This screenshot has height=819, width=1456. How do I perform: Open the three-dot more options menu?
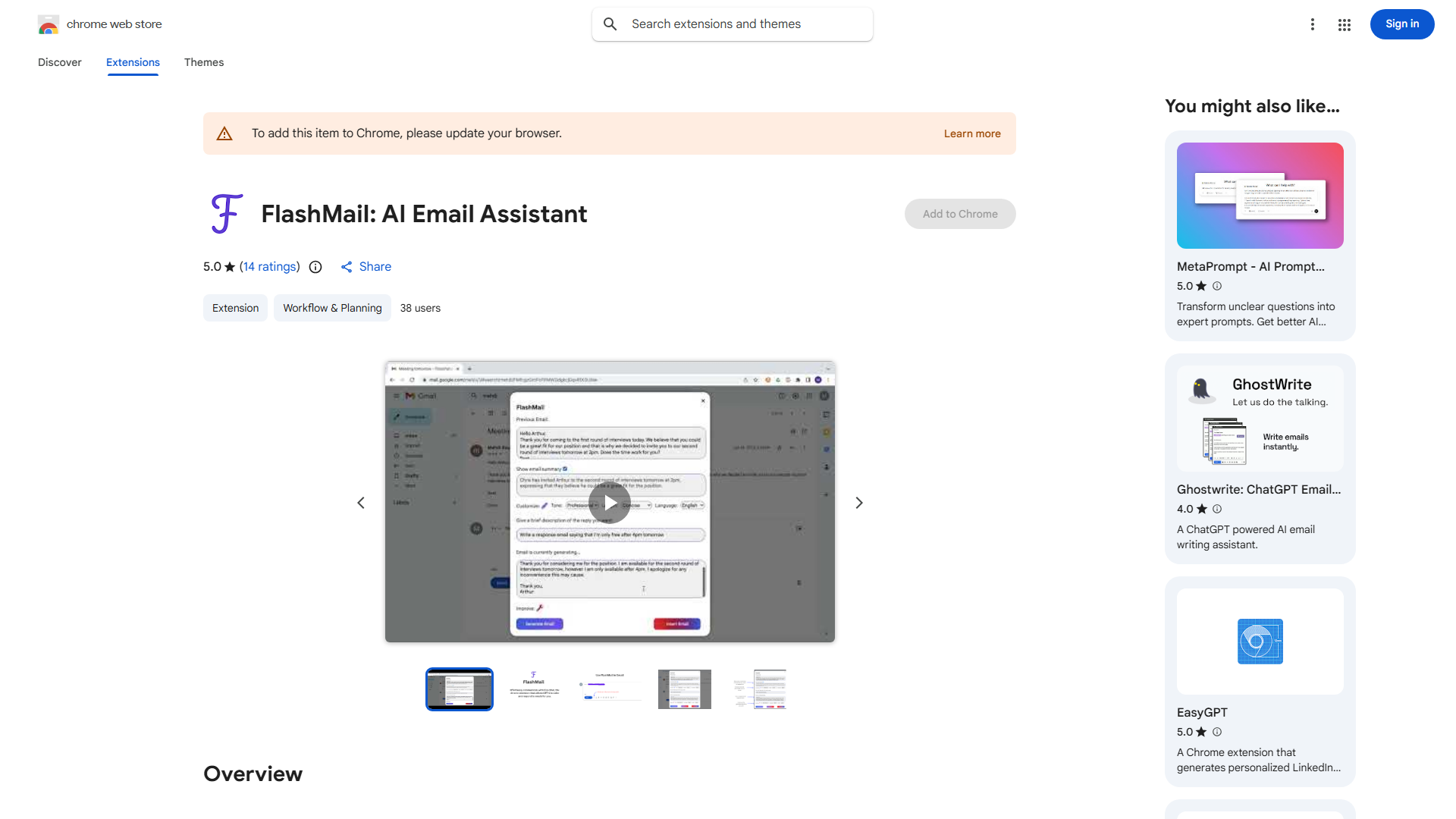tap(1312, 24)
